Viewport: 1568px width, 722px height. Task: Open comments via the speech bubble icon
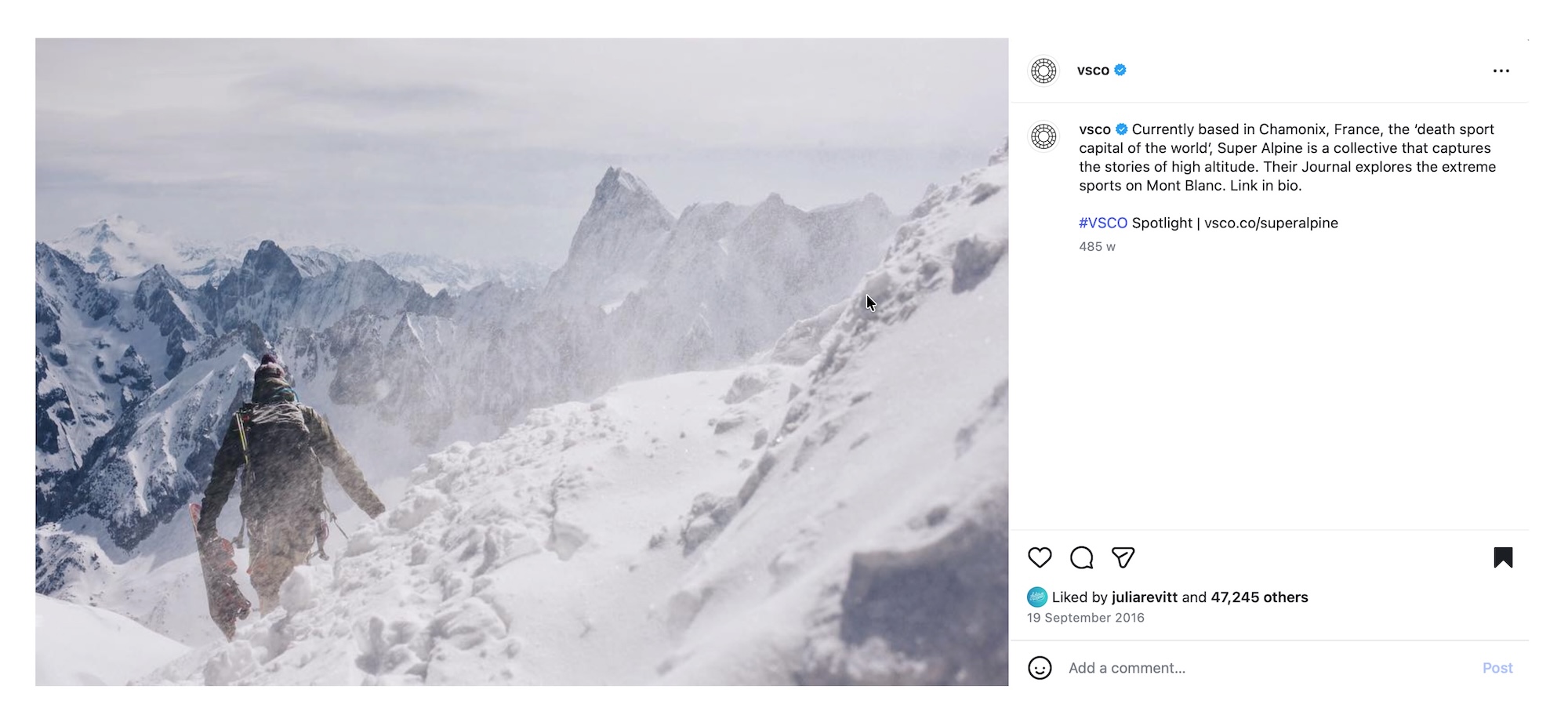pyautogui.click(x=1083, y=557)
